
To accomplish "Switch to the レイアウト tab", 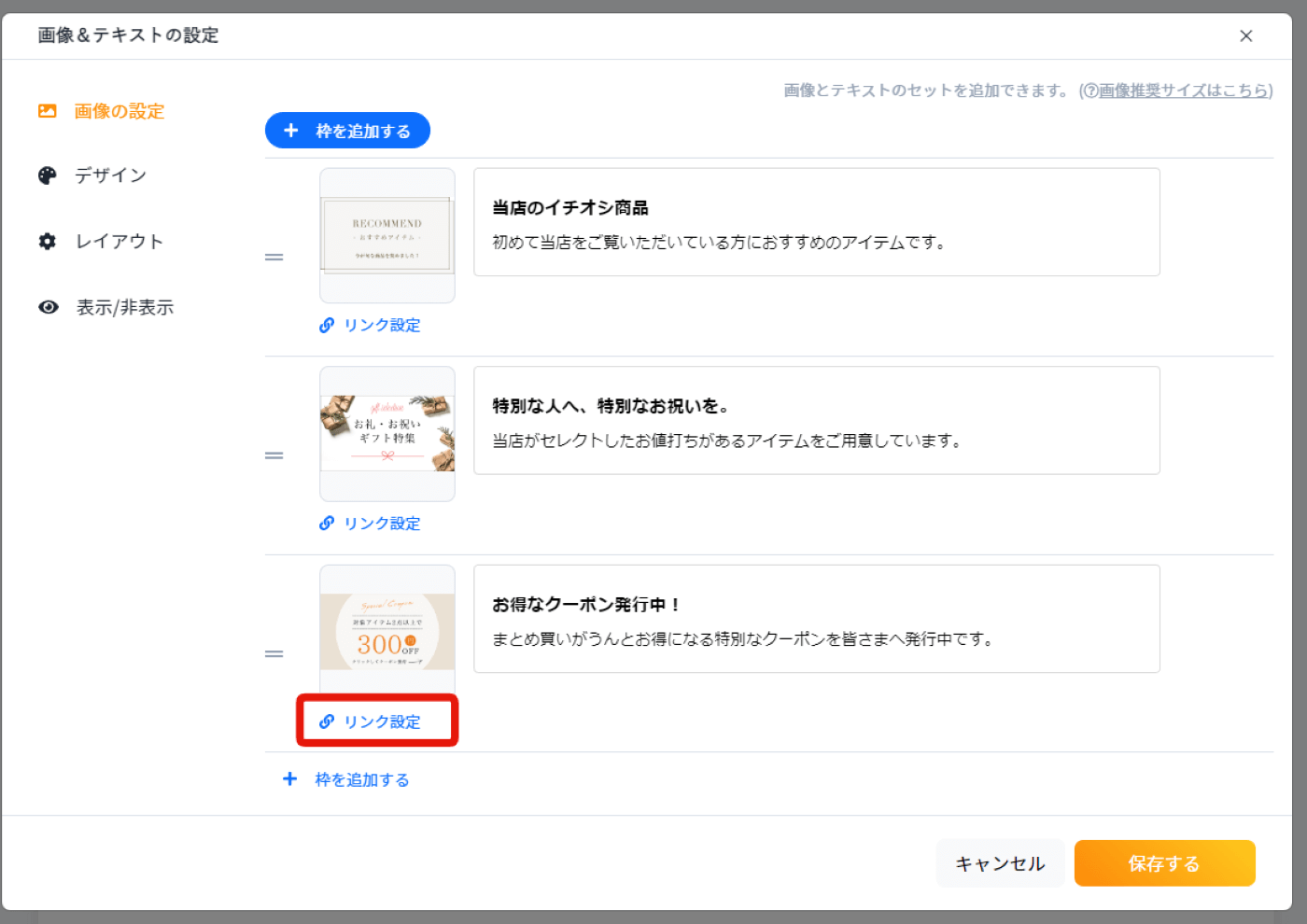I will (119, 241).
